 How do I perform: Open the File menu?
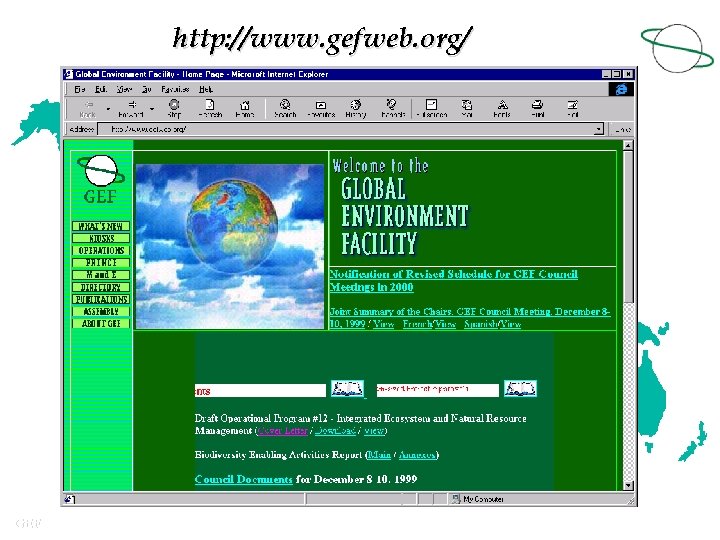click(80, 89)
